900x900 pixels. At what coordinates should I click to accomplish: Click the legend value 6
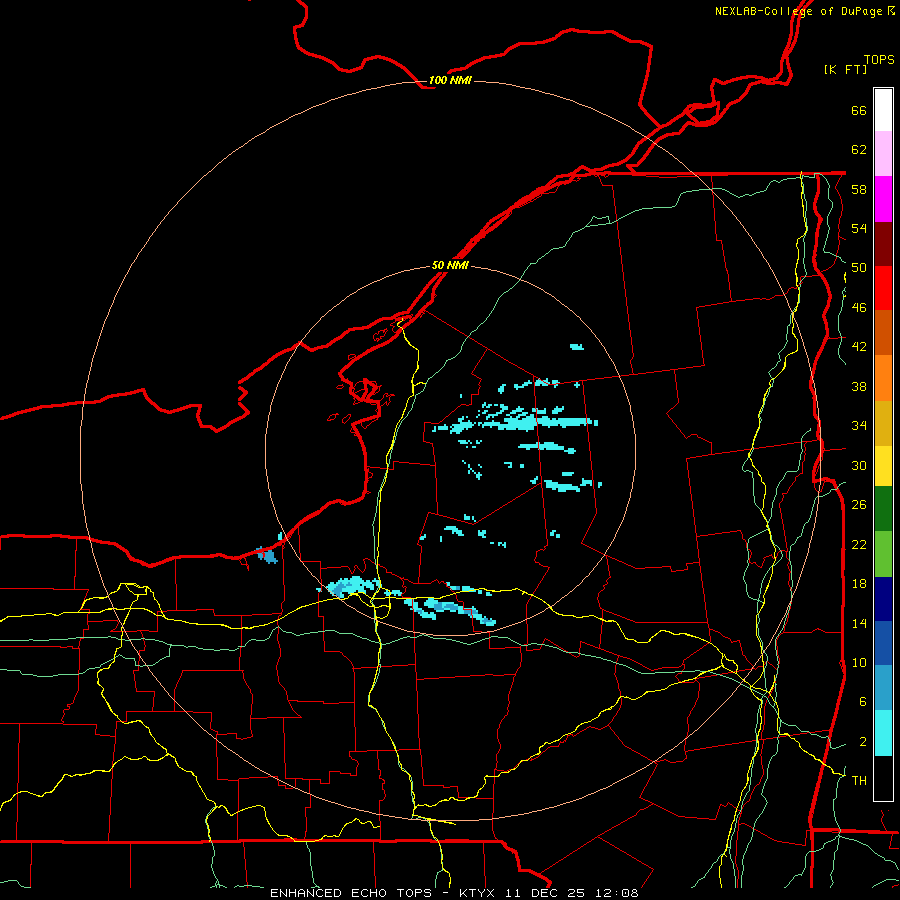tap(863, 702)
